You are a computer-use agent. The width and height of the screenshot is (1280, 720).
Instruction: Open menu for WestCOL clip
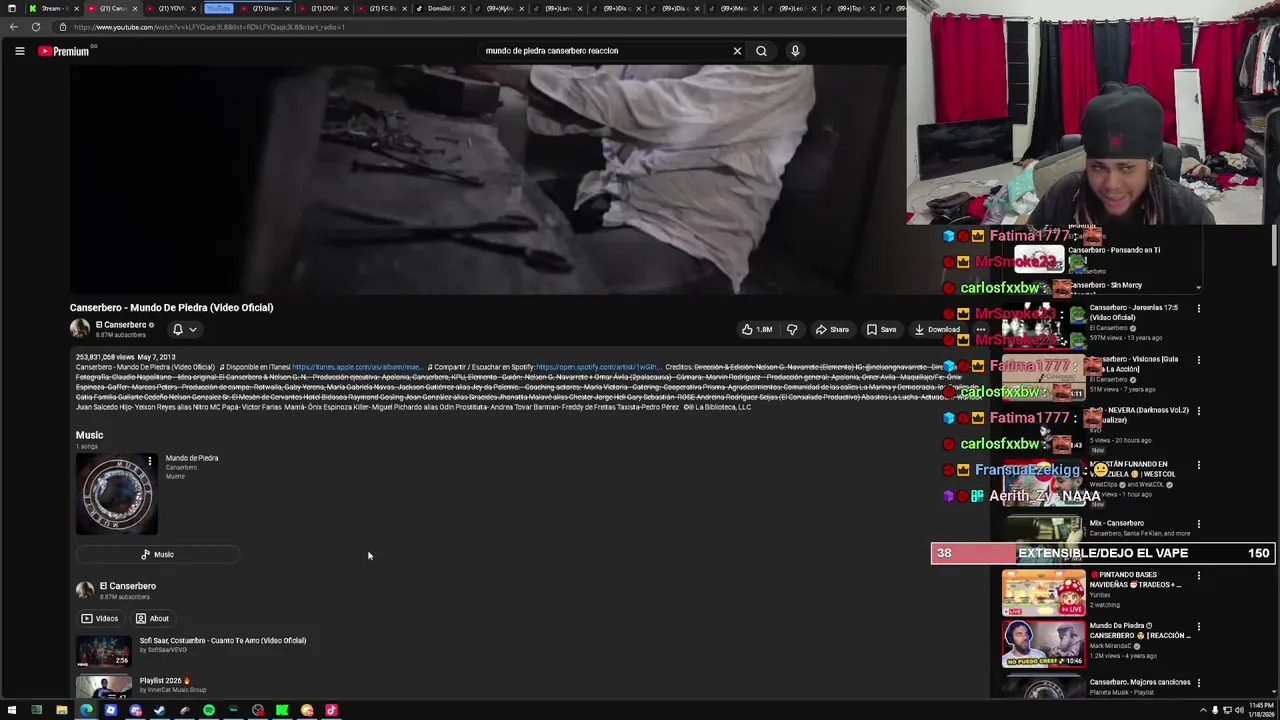tap(1199, 465)
